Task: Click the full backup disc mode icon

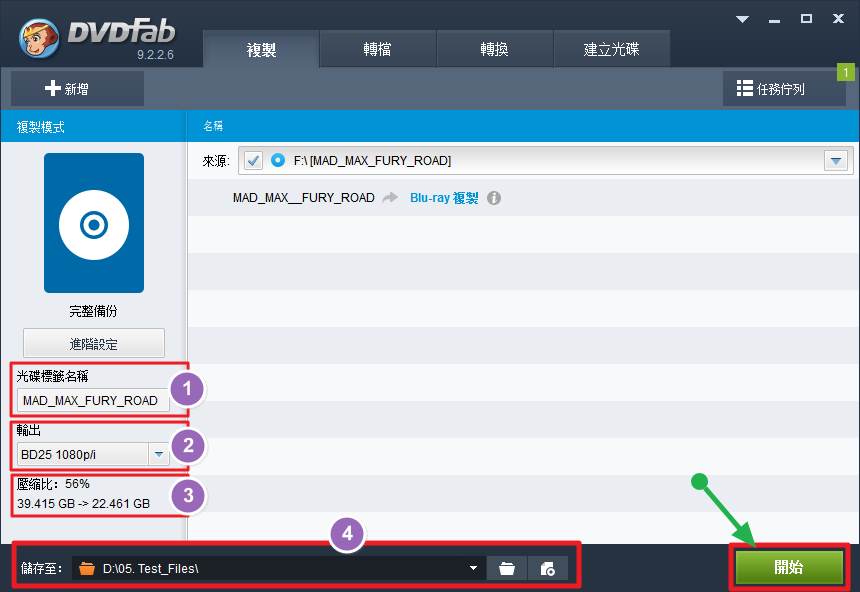Action: coord(93,223)
